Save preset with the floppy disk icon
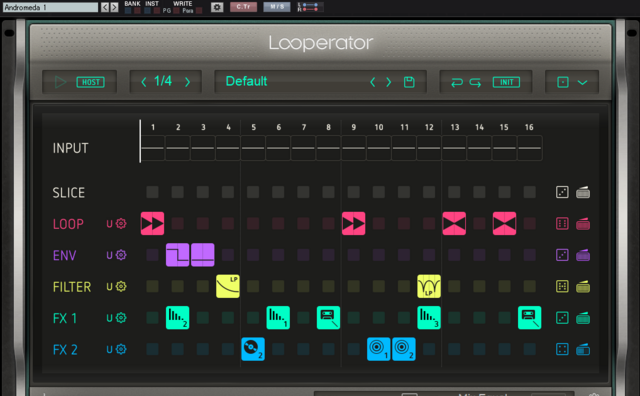The width and height of the screenshot is (640, 396). (x=409, y=82)
